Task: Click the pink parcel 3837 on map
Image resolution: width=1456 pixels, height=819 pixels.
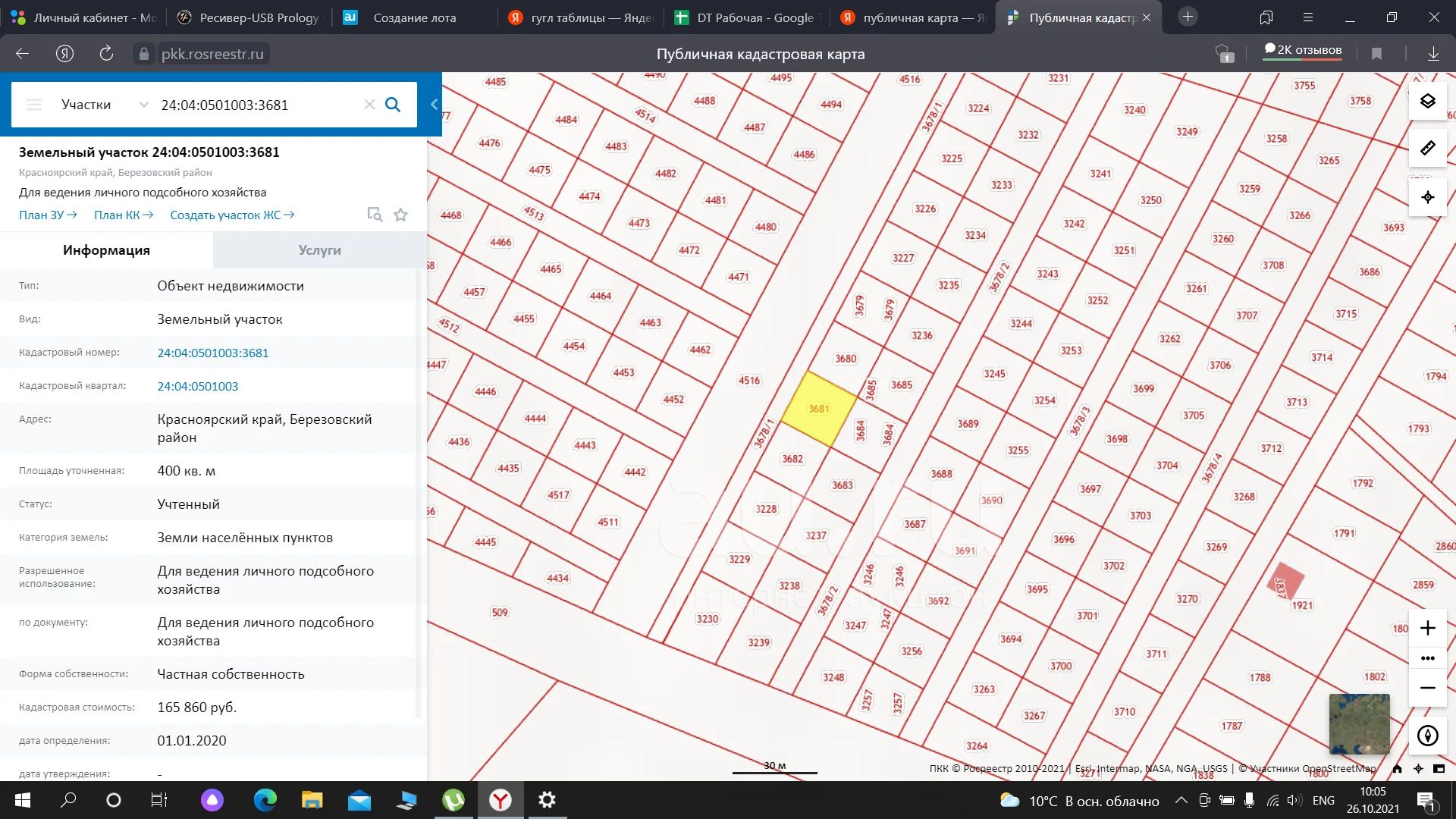Action: click(1285, 581)
